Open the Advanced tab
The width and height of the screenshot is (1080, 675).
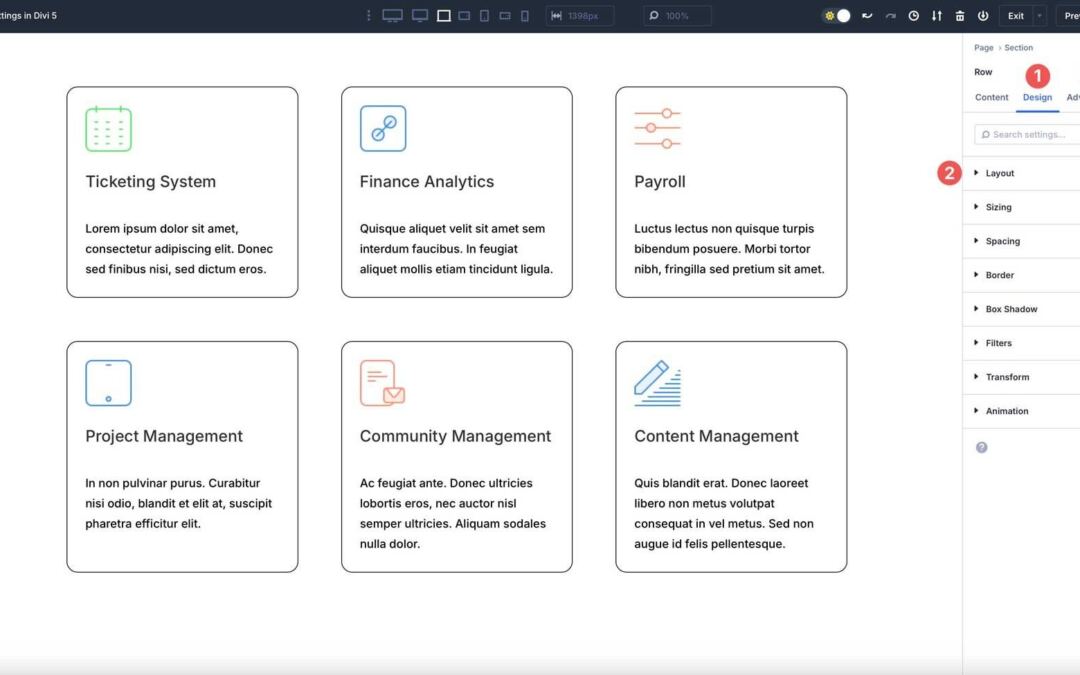[x=1072, y=97]
